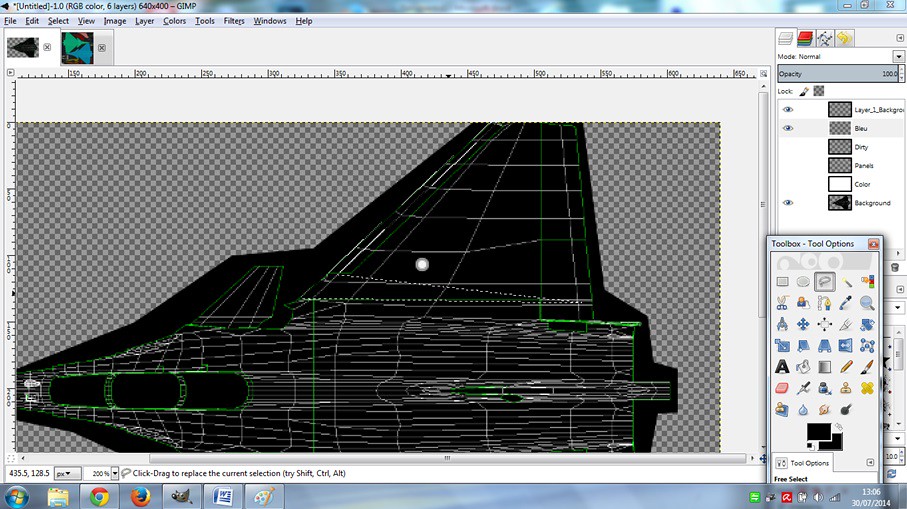Open the Layers dock tab configuration menu
907x509 pixels.
pyautogui.click(x=899, y=38)
